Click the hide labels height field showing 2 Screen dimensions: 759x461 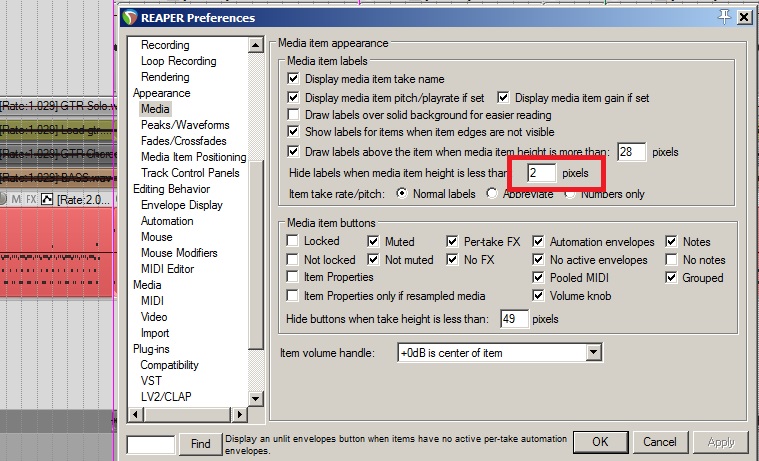(542, 173)
